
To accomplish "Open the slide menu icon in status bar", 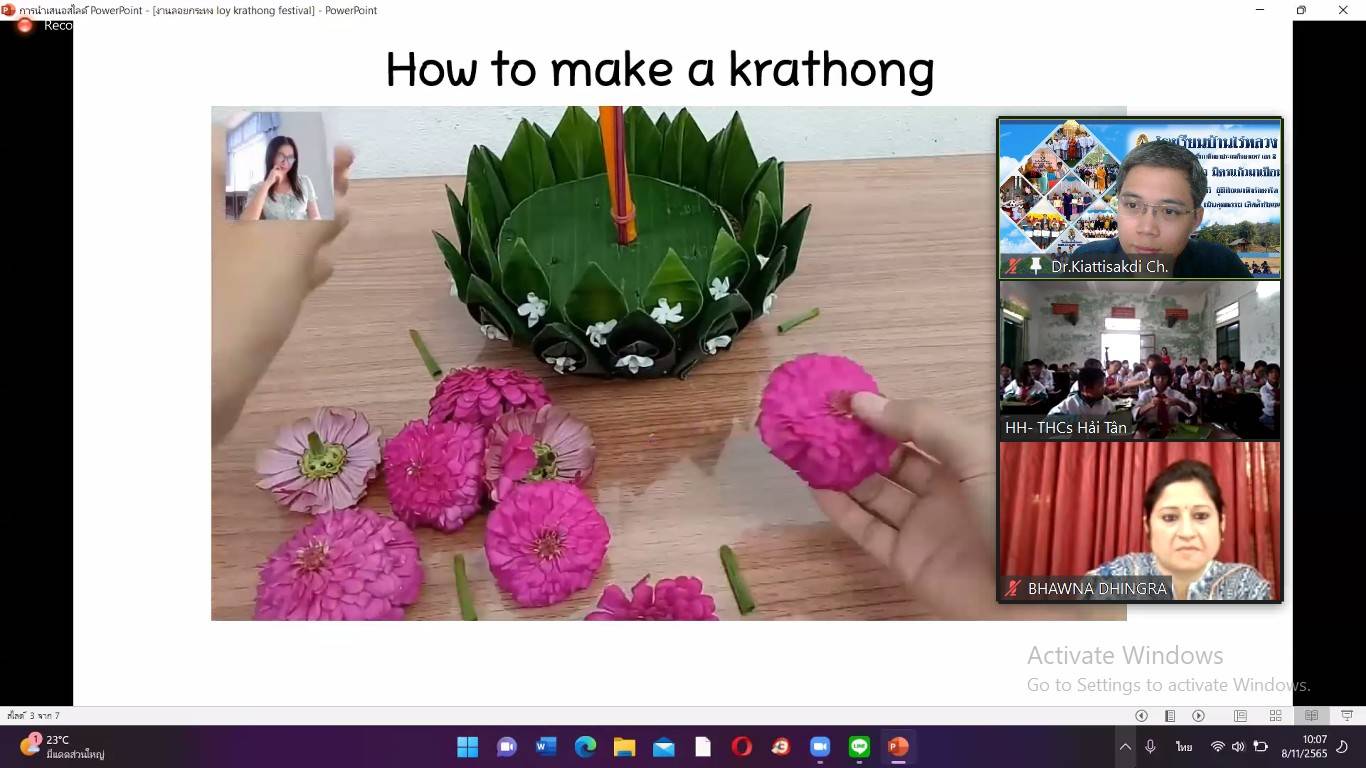I will [1170, 716].
